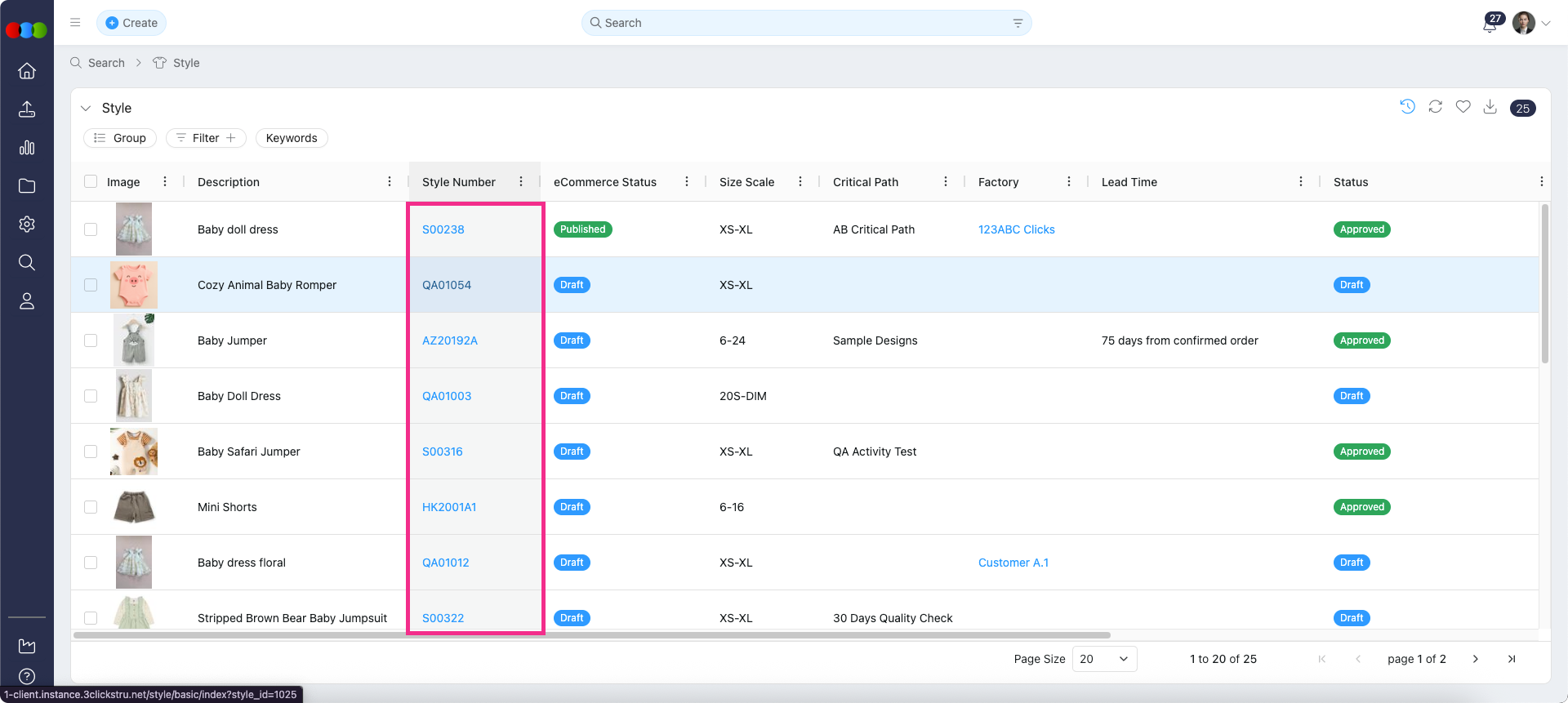Click the history clock icon

pos(1407,107)
